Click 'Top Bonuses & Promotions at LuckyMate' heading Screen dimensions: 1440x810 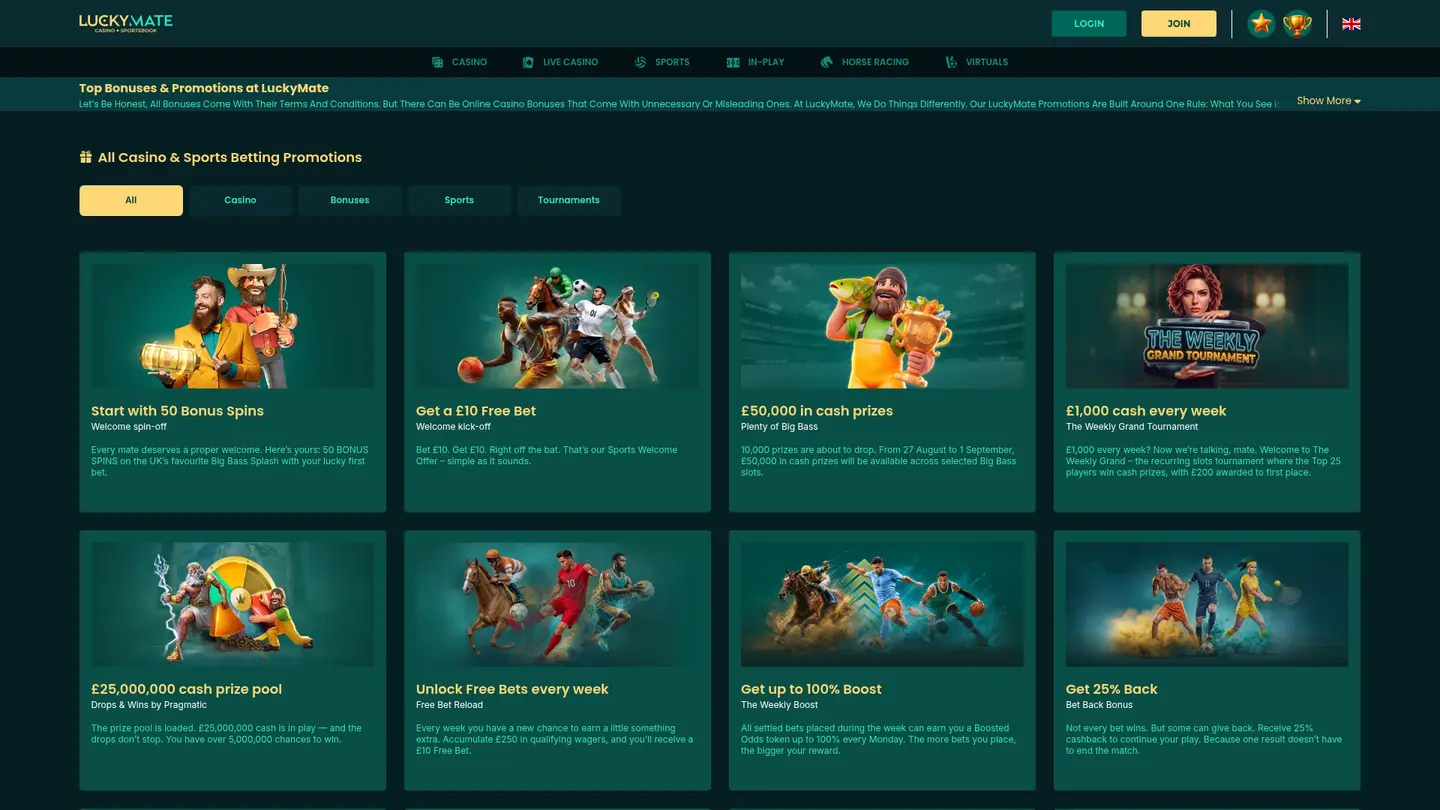204,88
